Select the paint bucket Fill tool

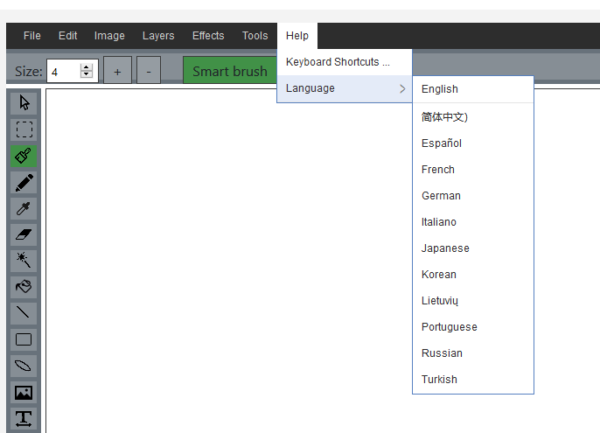pyautogui.click(x=24, y=286)
